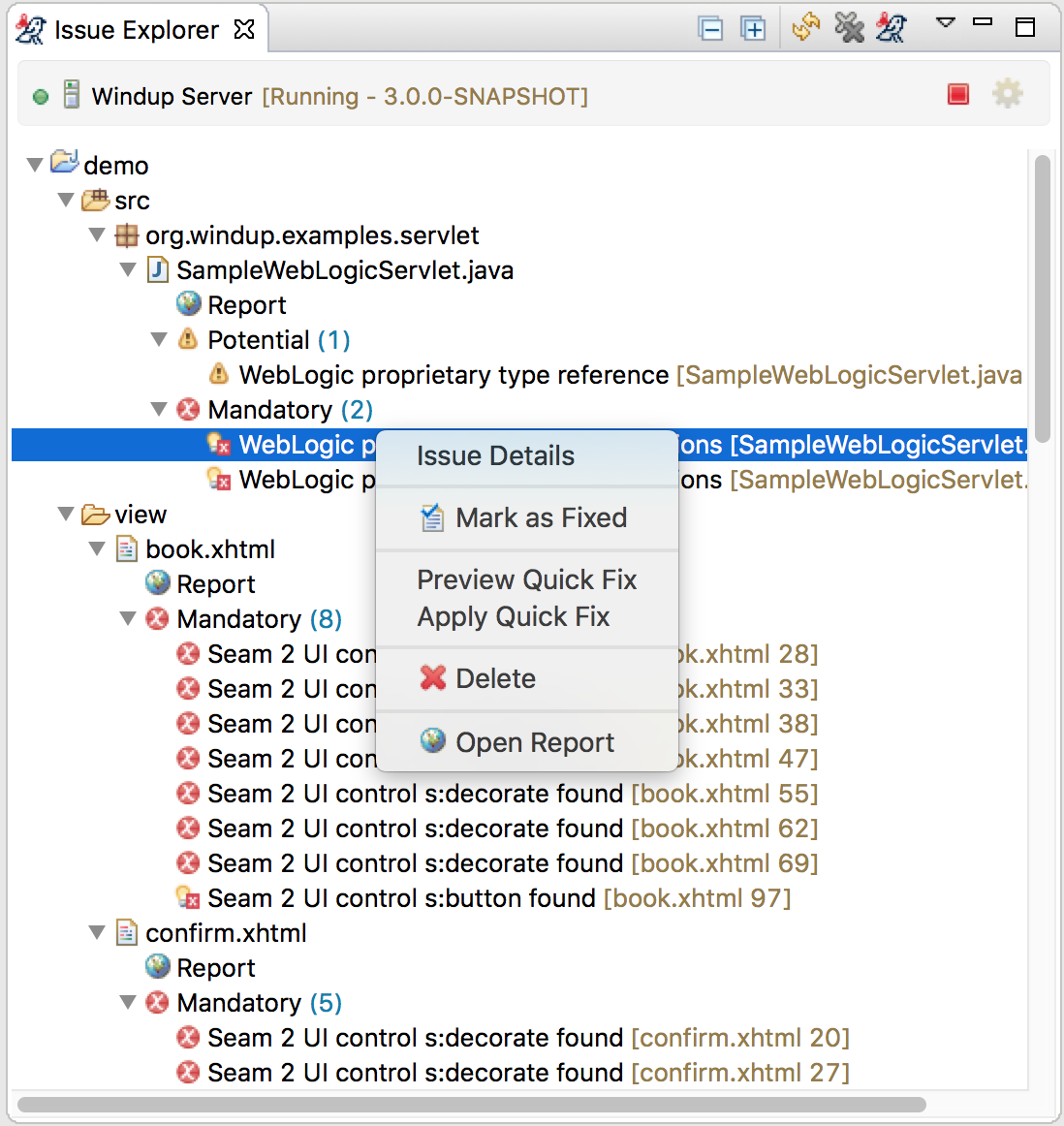This screenshot has width=1064, height=1126.
Task: Click the Seam 2 s:button found issue
Action: [401, 898]
